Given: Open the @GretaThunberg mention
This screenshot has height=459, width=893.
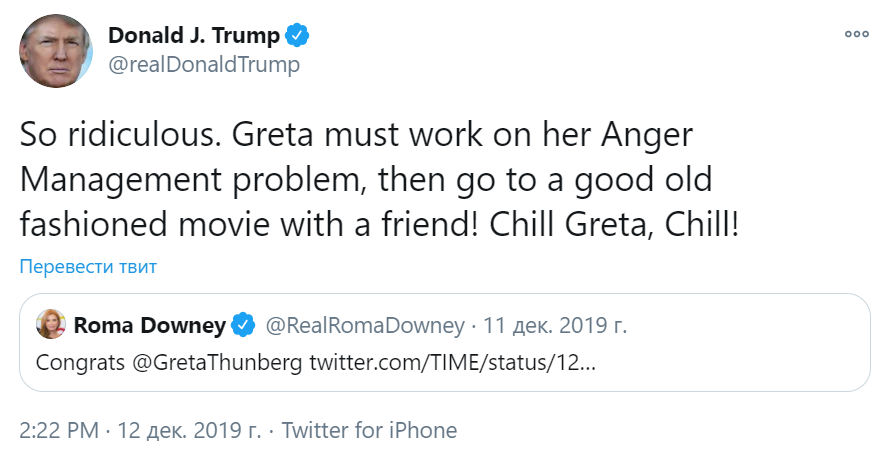Looking at the screenshot, I should (218, 360).
